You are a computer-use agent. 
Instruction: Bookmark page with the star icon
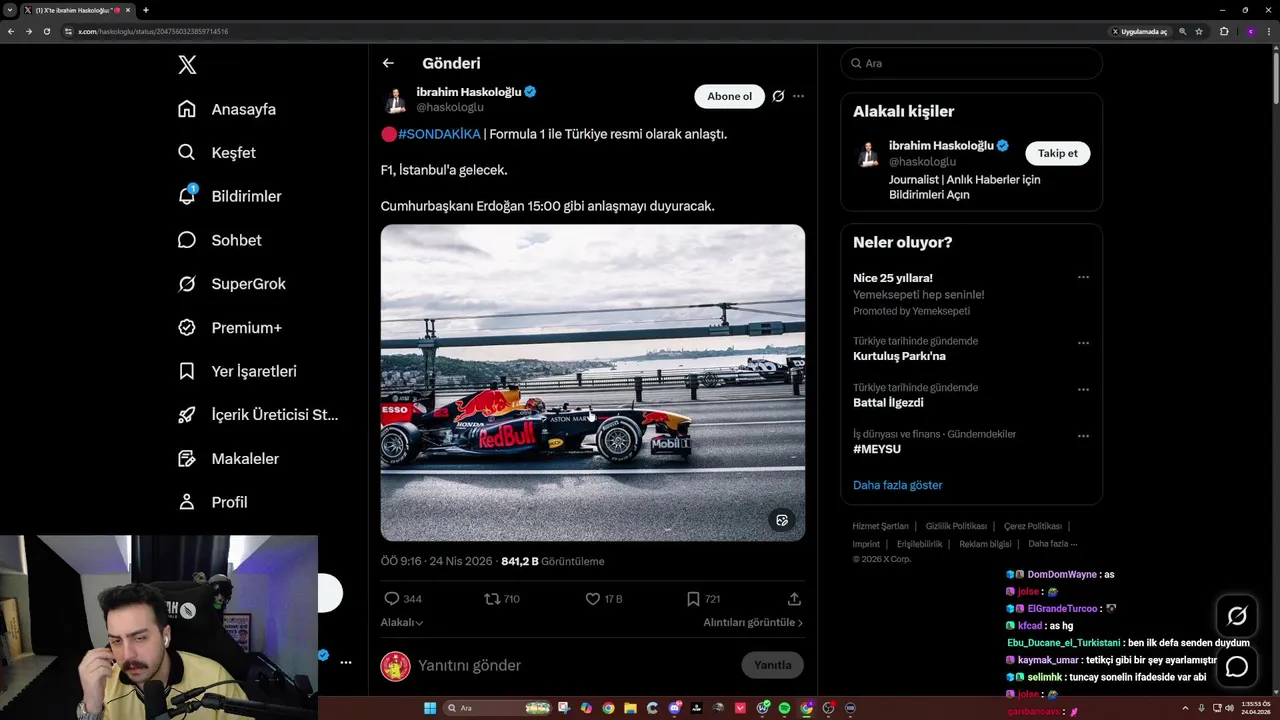click(1199, 31)
